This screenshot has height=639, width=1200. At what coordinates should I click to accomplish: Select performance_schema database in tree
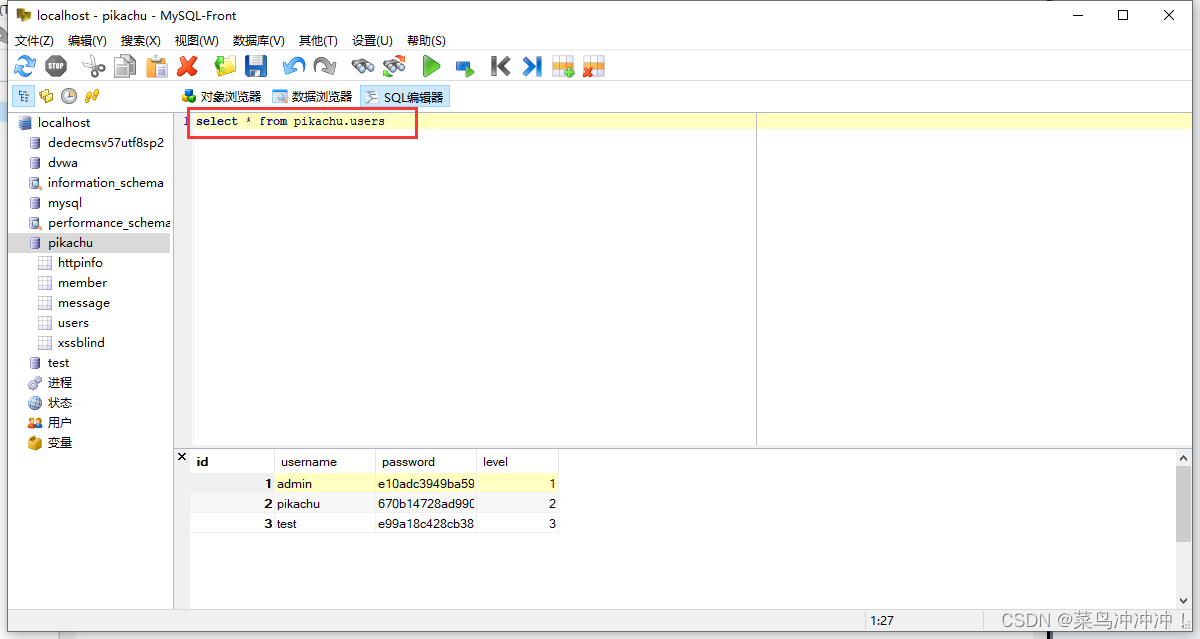108,223
